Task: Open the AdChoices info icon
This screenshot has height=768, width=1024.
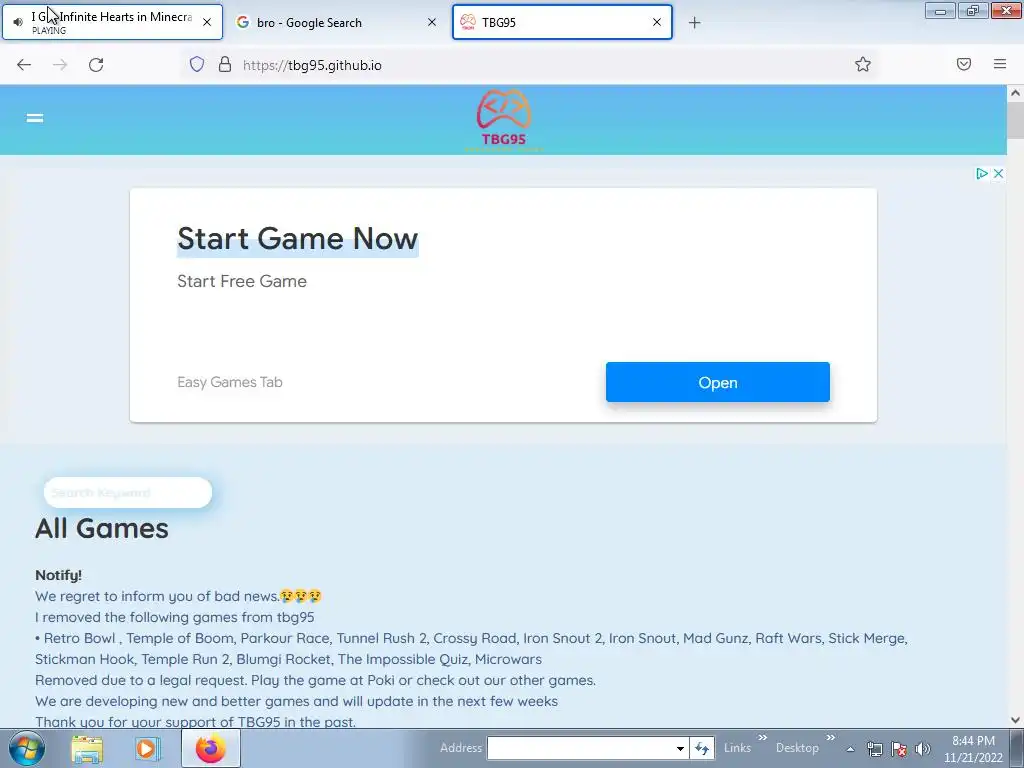Action: [981, 174]
